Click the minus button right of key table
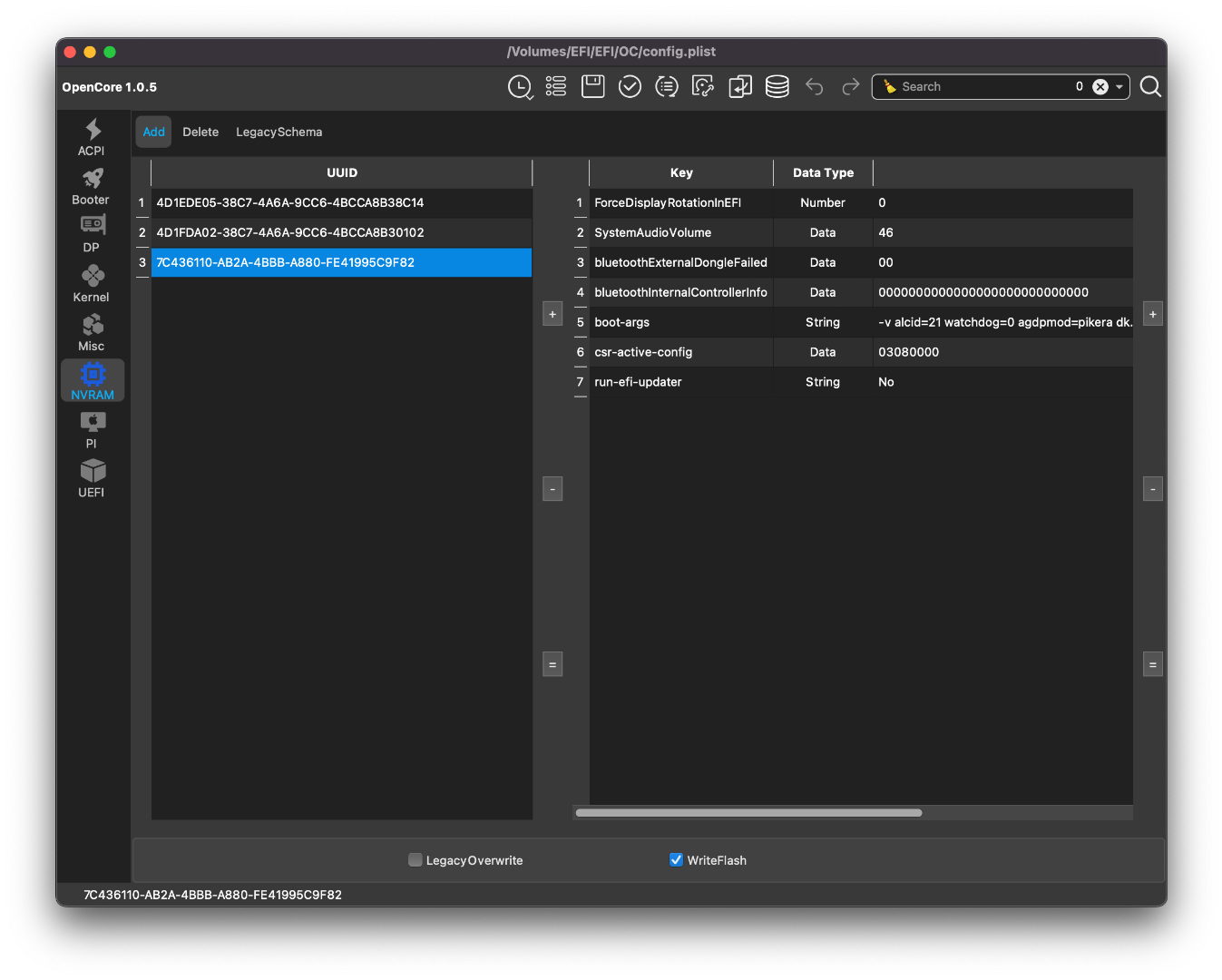 coord(1152,489)
